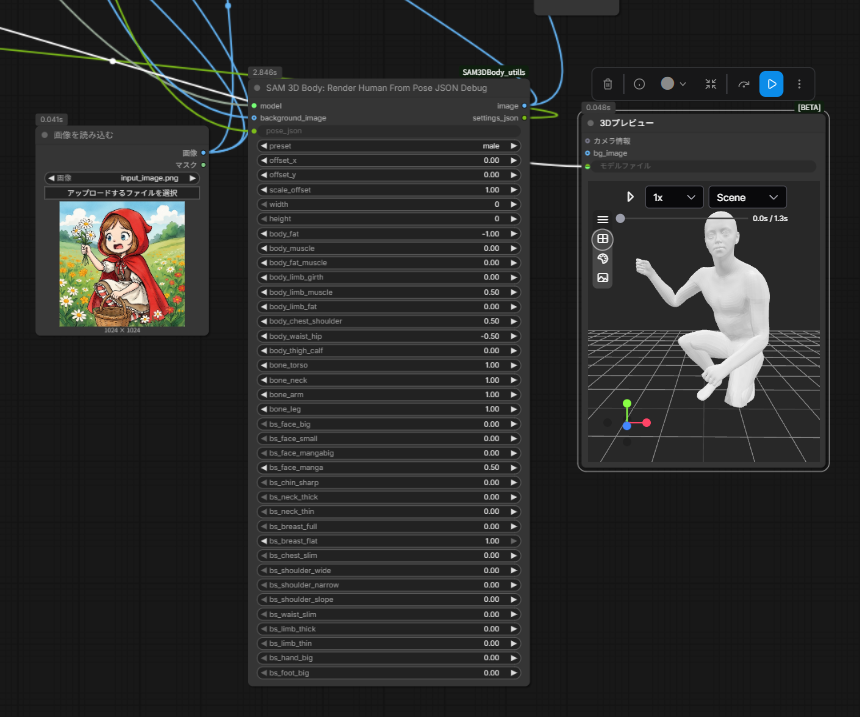Toggle the grid icon in 3D preview
Screen dimensions: 860x717
pyautogui.click(x=602, y=239)
